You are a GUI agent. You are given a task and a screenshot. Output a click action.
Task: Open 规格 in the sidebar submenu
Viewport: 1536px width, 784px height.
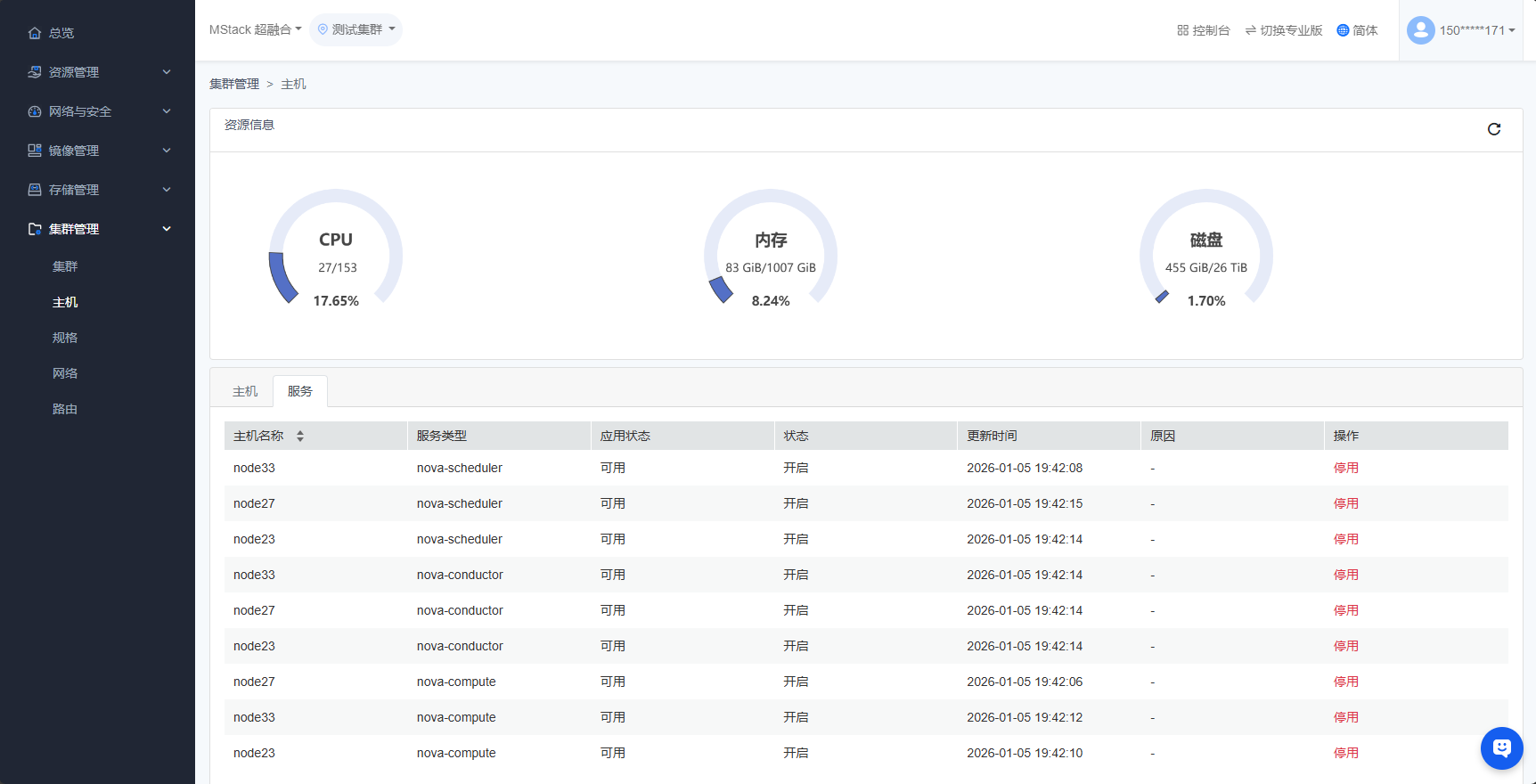point(65,338)
